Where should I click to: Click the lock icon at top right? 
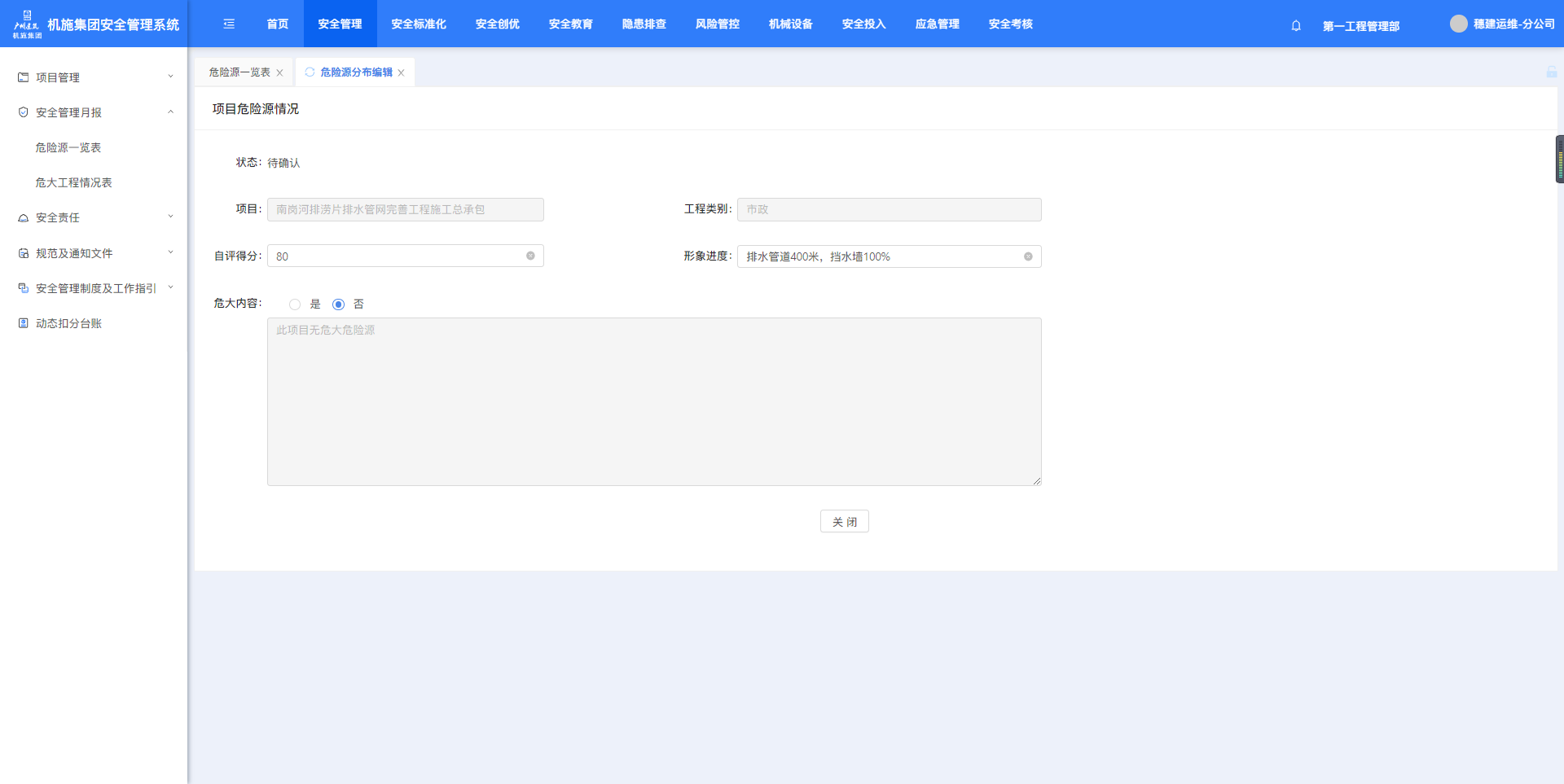click(x=1552, y=72)
